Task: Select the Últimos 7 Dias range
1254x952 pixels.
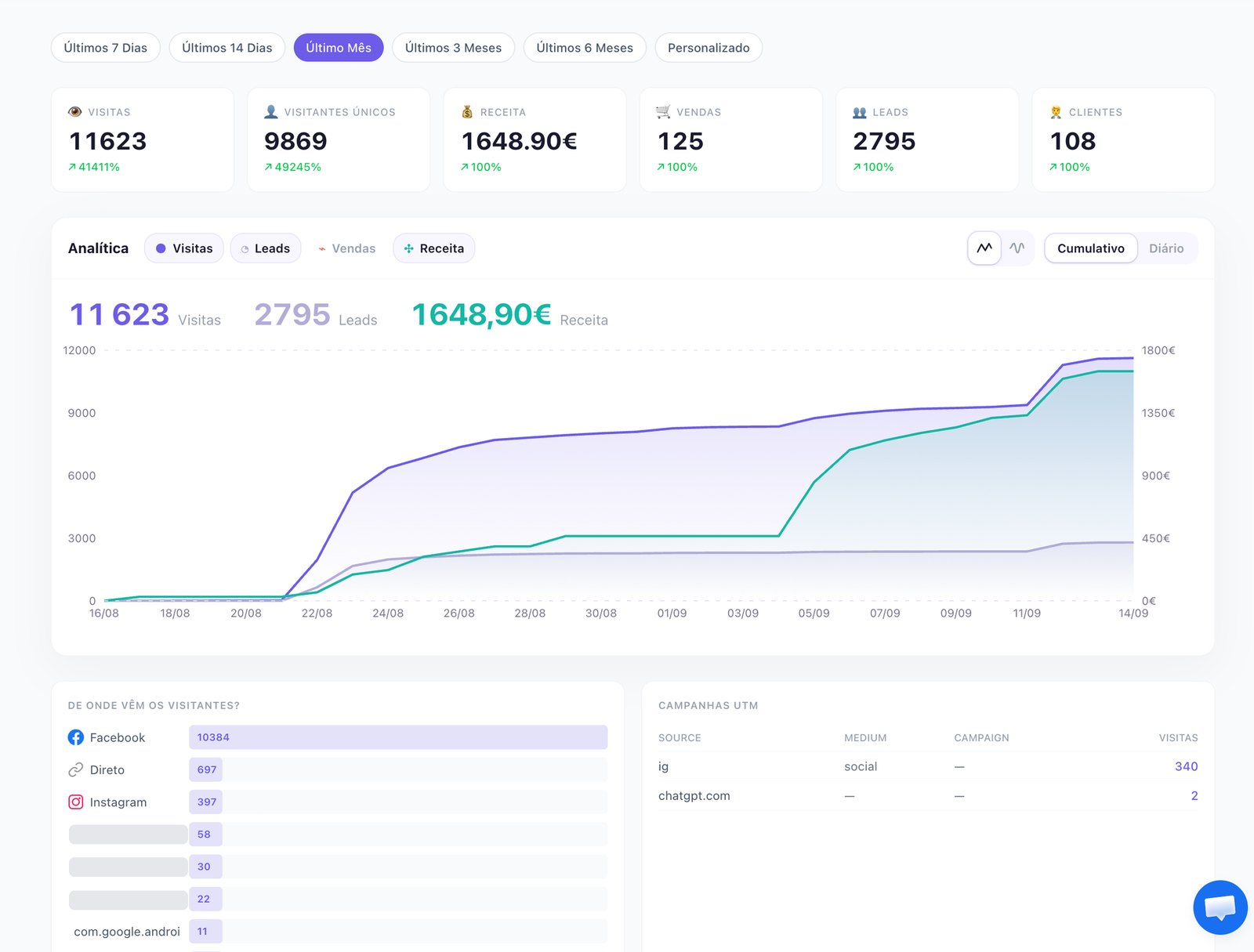Action: point(106,48)
